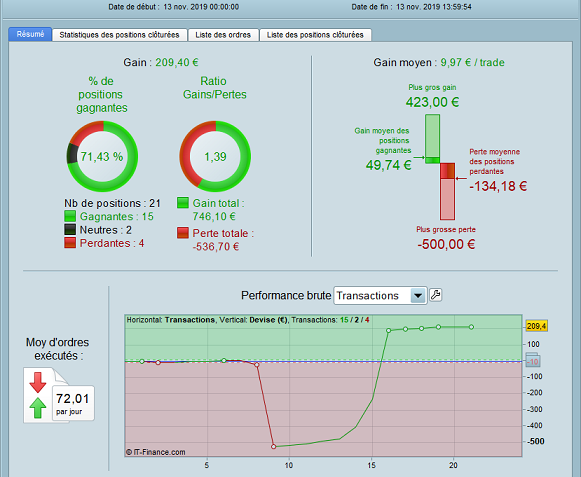This screenshot has height=477, width=581.
Task: Click the last data point of equity curve
Action: pyautogui.click(x=471, y=327)
